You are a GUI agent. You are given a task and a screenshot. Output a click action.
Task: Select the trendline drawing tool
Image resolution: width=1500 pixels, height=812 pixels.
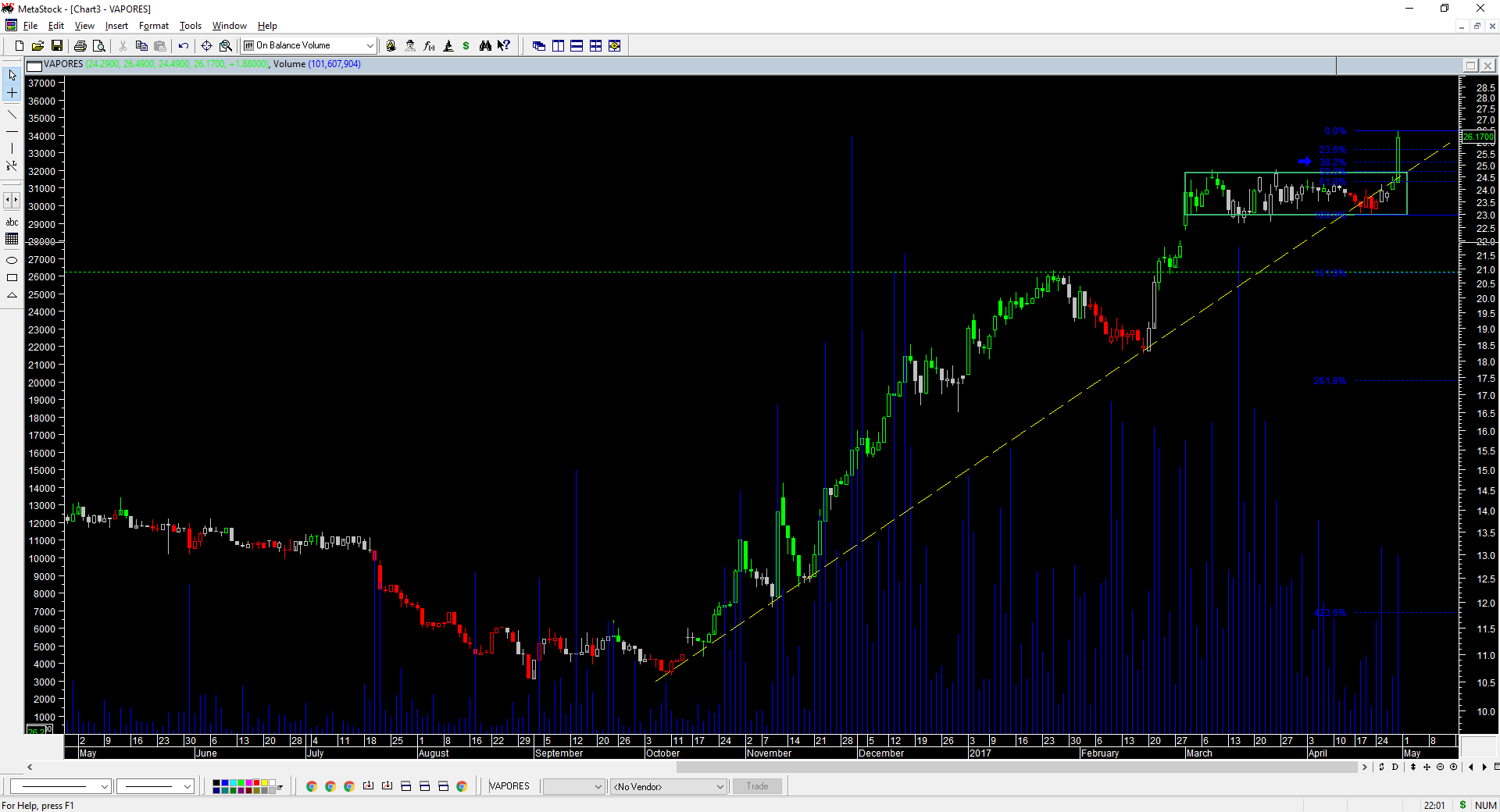12,115
